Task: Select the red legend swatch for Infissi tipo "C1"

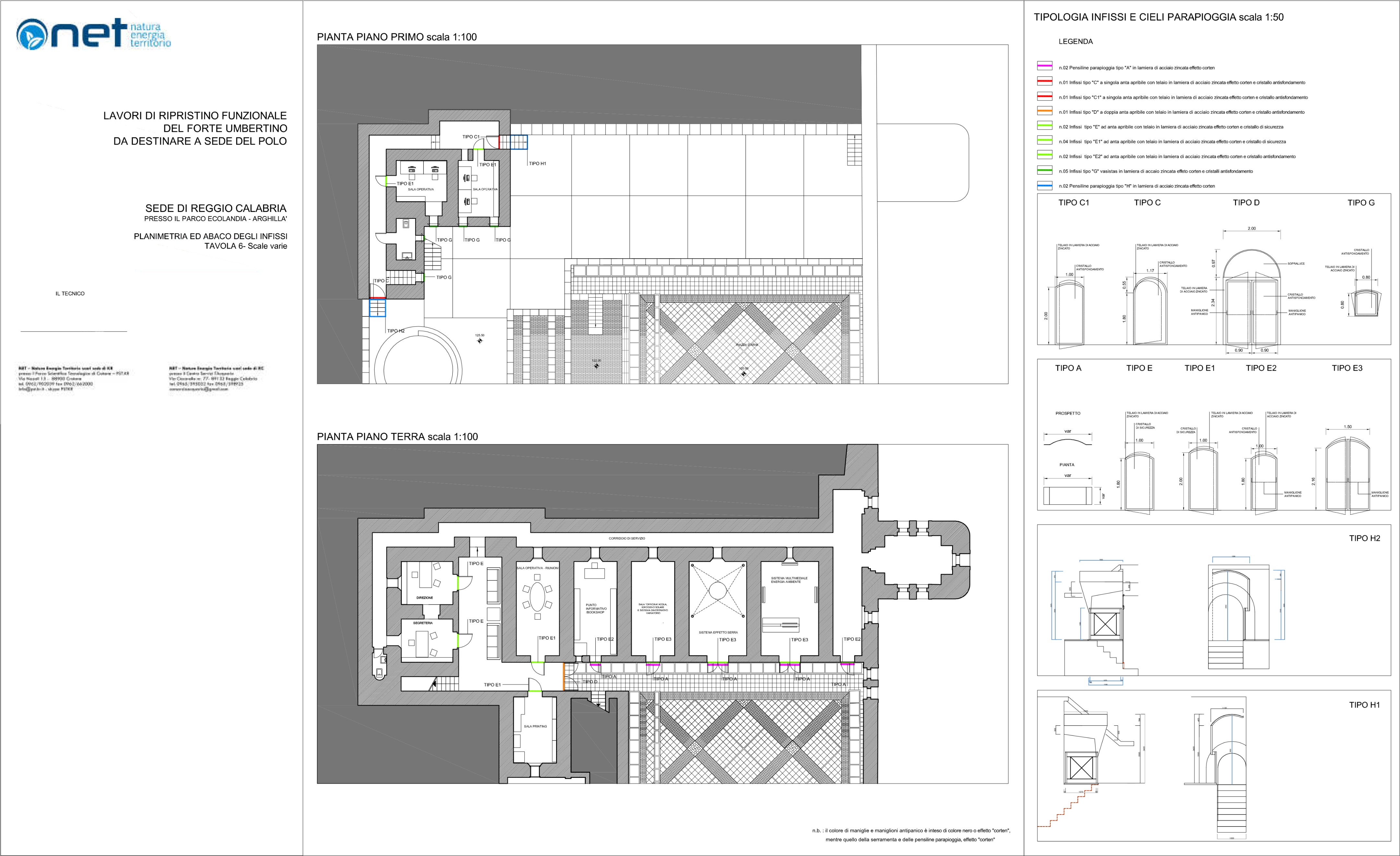Action: coord(1044,97)
